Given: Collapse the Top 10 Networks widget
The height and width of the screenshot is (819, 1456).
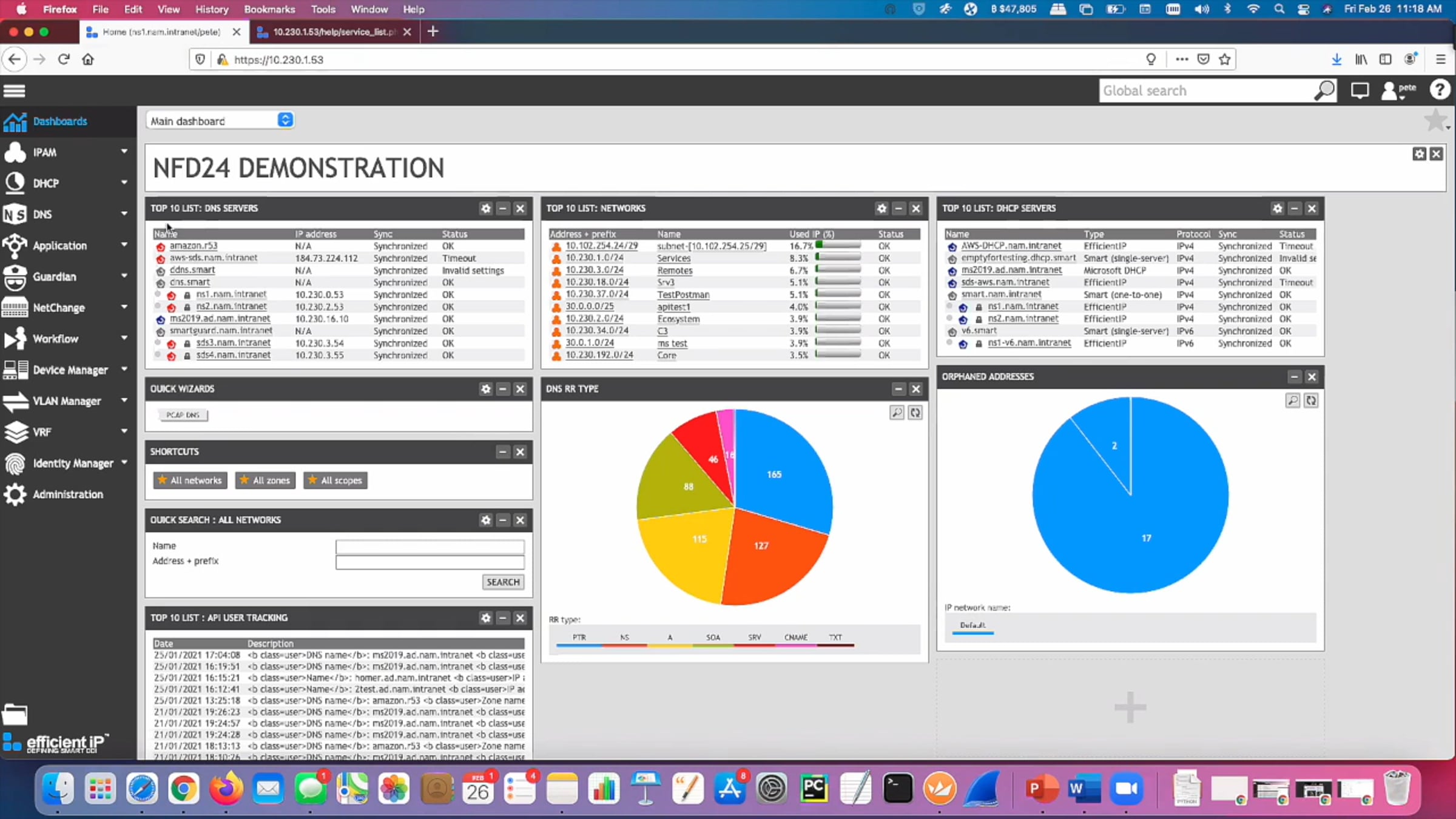Looking at the screenshot, I should click(x=898, y=208).
